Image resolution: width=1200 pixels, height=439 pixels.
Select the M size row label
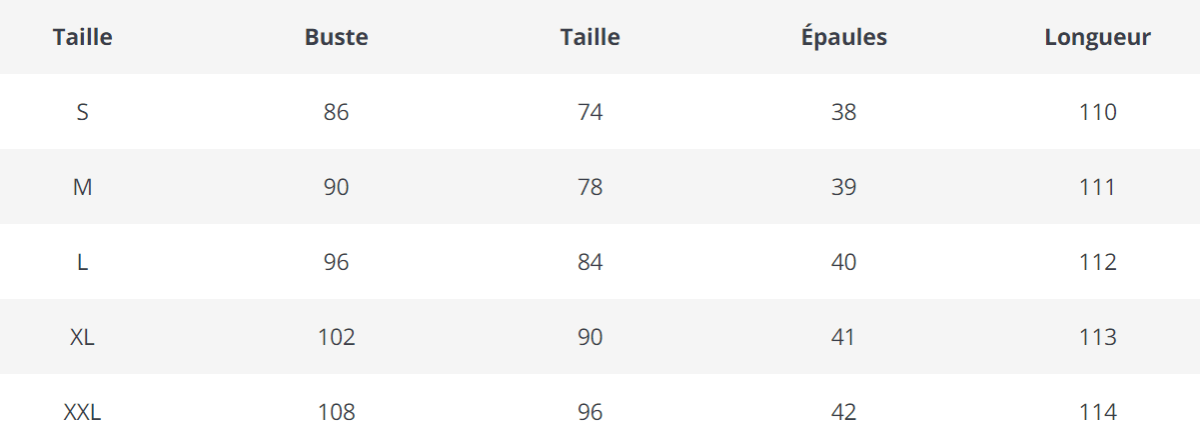82,187
